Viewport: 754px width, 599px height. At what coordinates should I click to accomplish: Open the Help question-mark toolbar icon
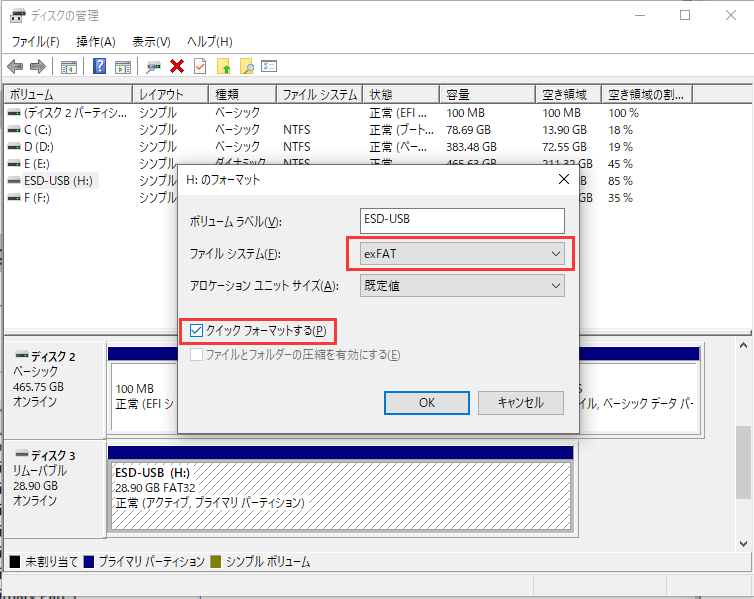click(x=100, y=66)
